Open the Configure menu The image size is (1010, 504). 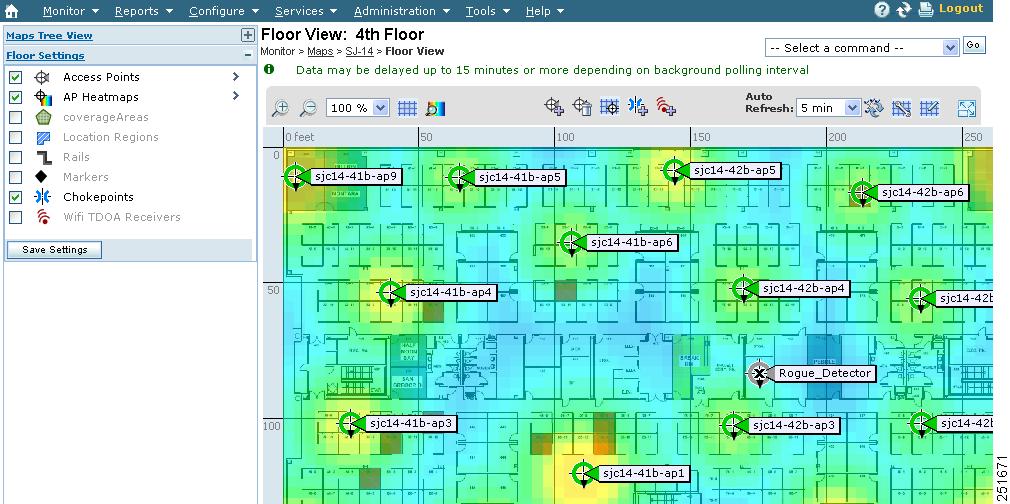(224, 11)
